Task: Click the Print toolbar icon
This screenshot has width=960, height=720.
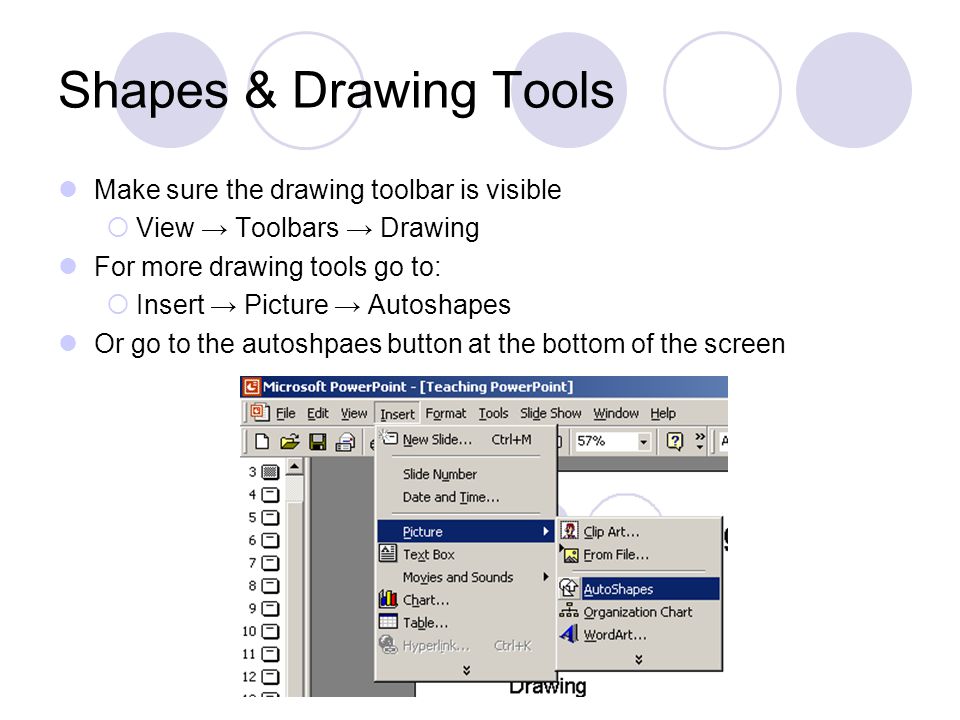Action: coord(346,441)
